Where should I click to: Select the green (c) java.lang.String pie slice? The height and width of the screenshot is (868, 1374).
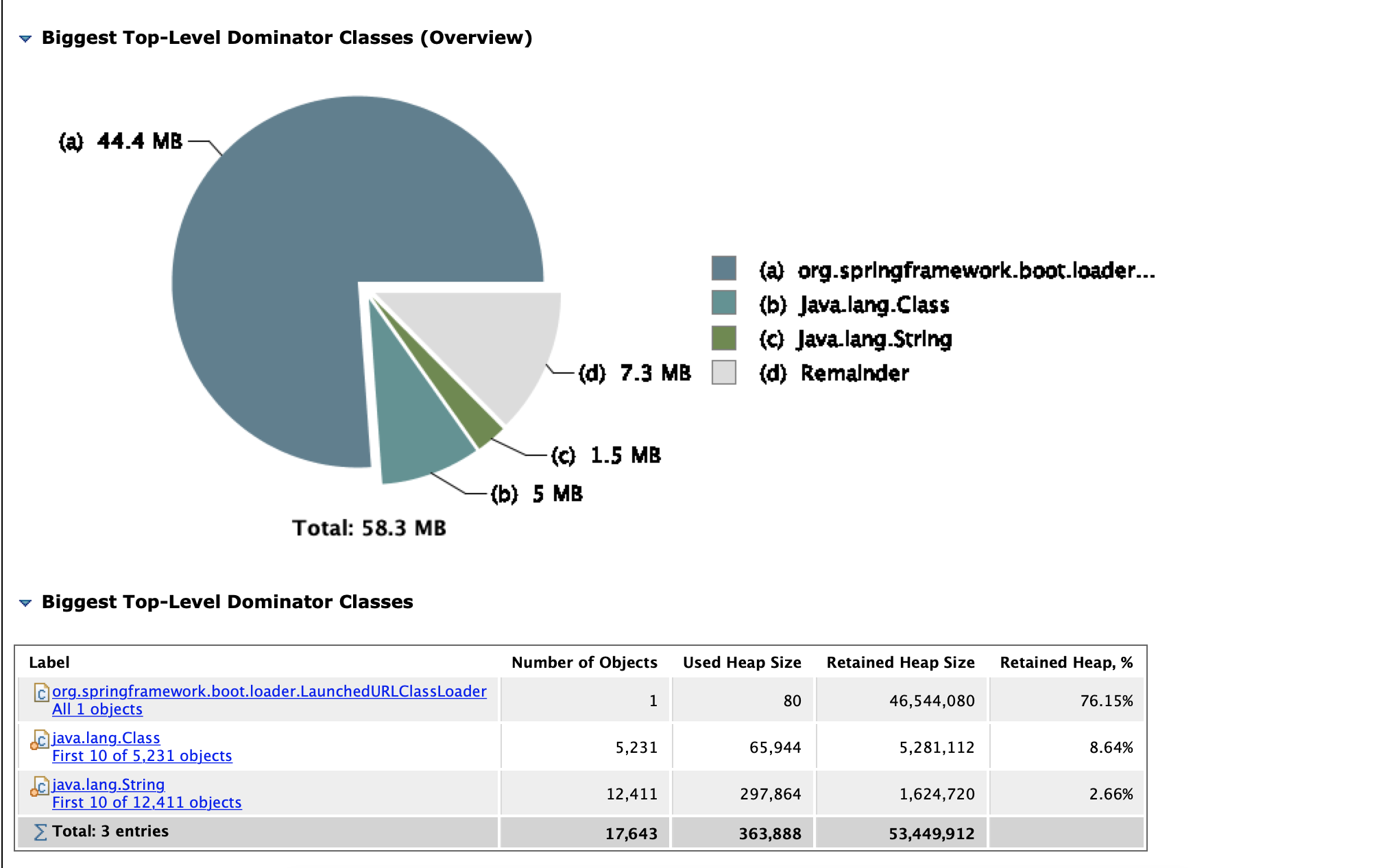pyautogui.click(x=465, y=405)
